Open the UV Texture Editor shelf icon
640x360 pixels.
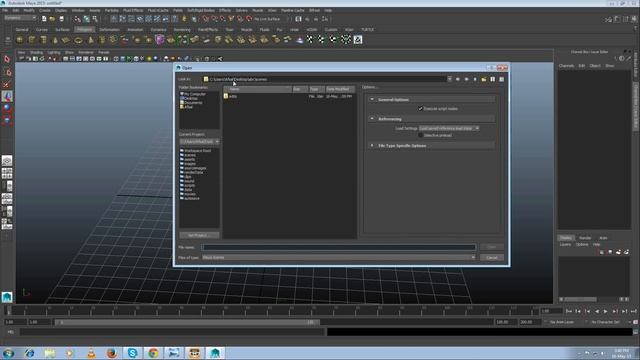coord(358,40)
